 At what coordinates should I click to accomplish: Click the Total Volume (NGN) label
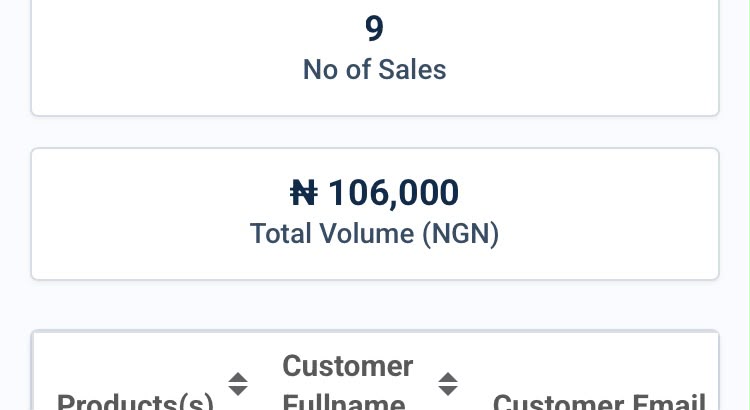(x=375, y=233)
